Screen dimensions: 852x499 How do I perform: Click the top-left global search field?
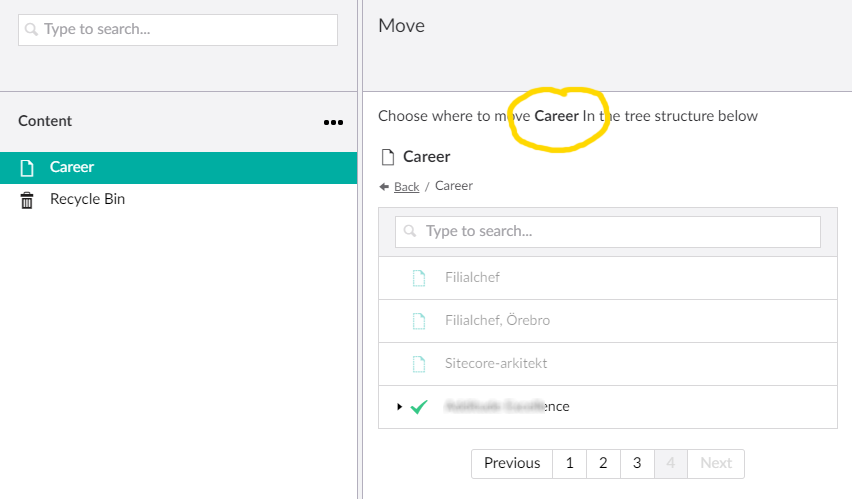[x=178, y=30]
